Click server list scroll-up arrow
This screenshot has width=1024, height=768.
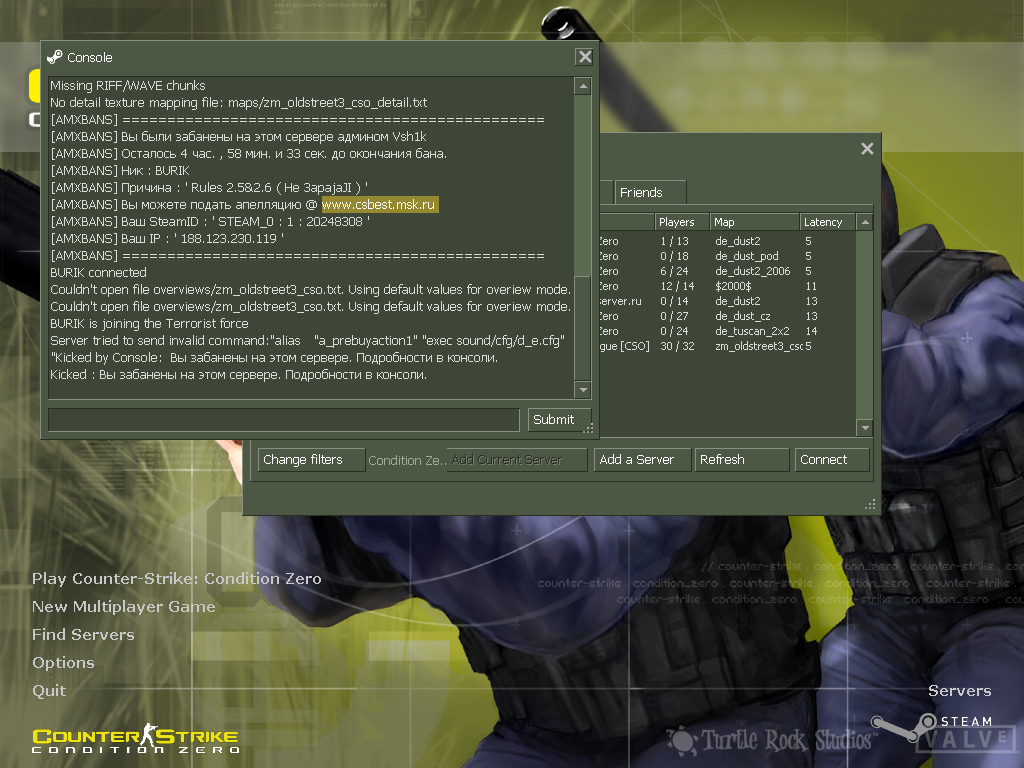point(865,222)
